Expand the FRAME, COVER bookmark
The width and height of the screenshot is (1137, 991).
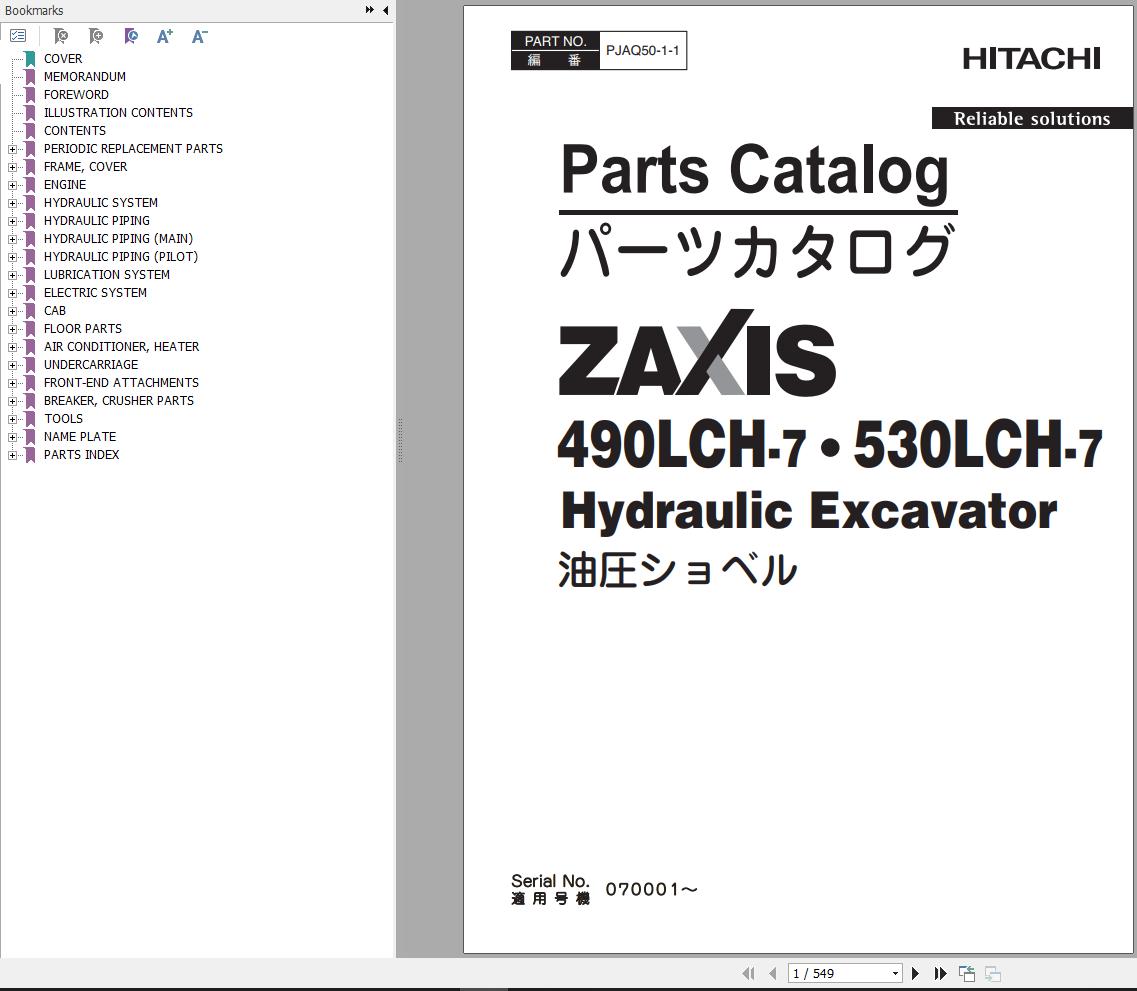click(x=12, y=167)
